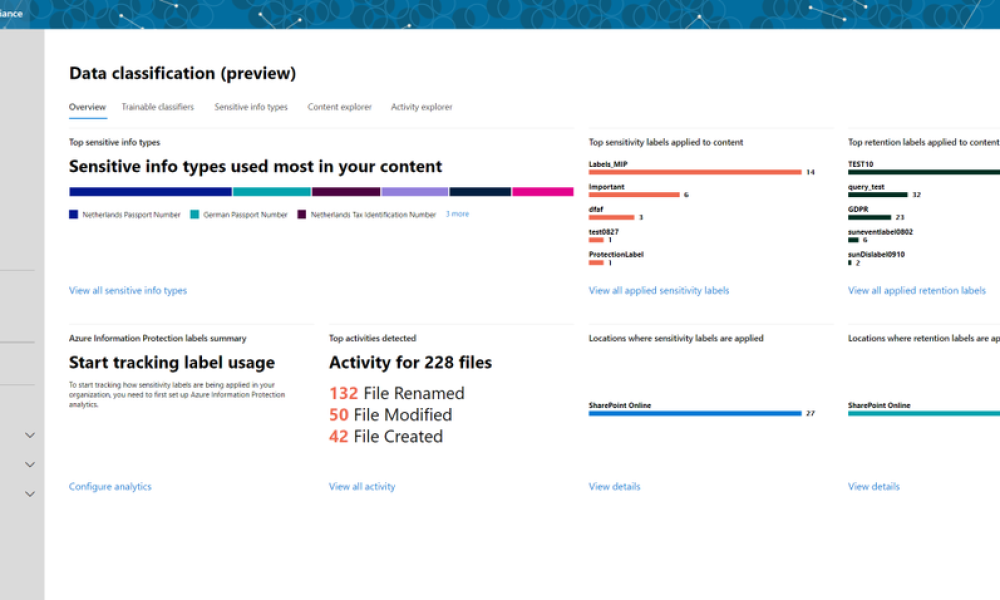View details for sensitivity label locations

(614, 487)
